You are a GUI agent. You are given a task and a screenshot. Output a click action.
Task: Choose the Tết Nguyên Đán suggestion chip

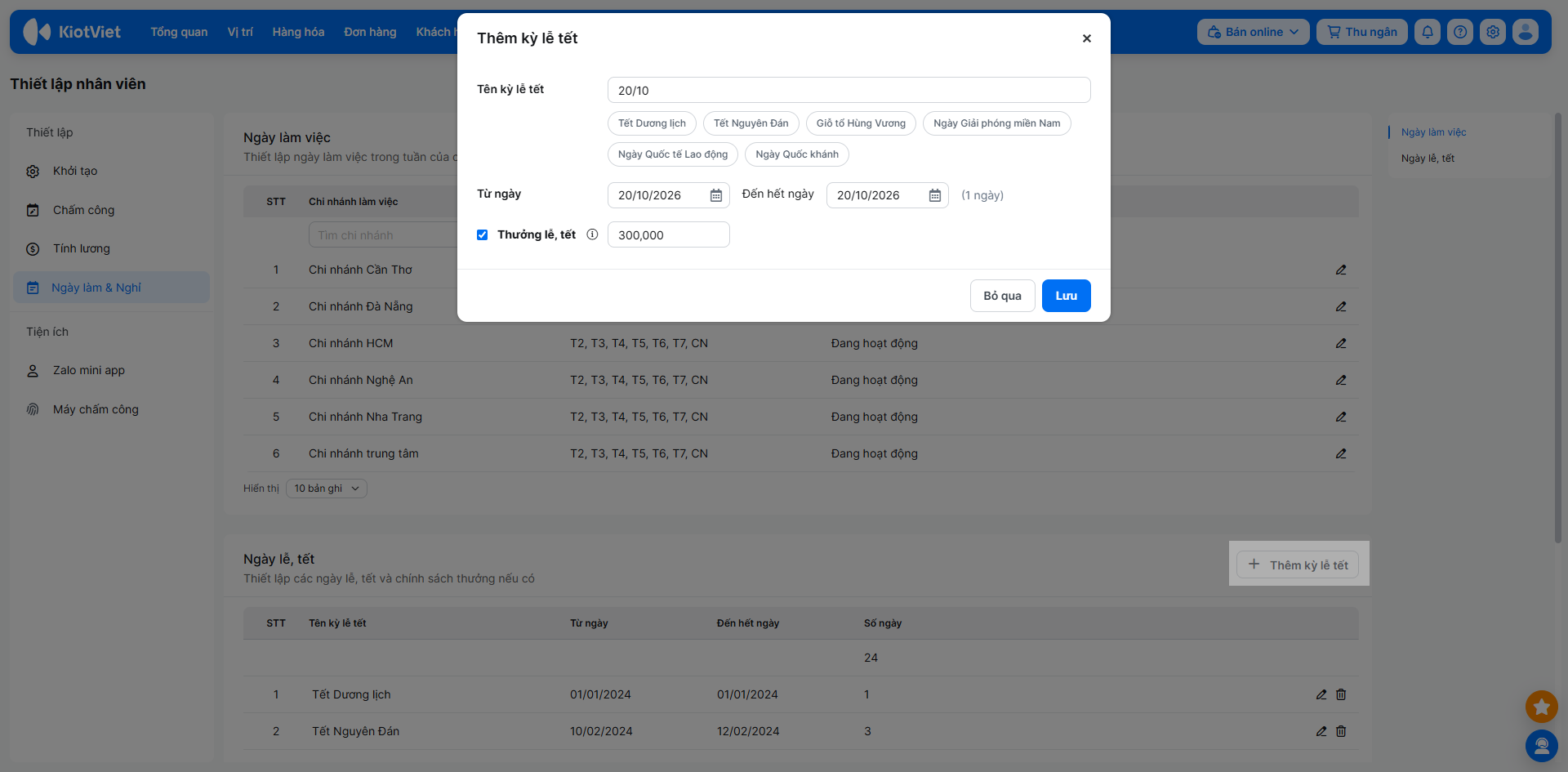[751, 123]
